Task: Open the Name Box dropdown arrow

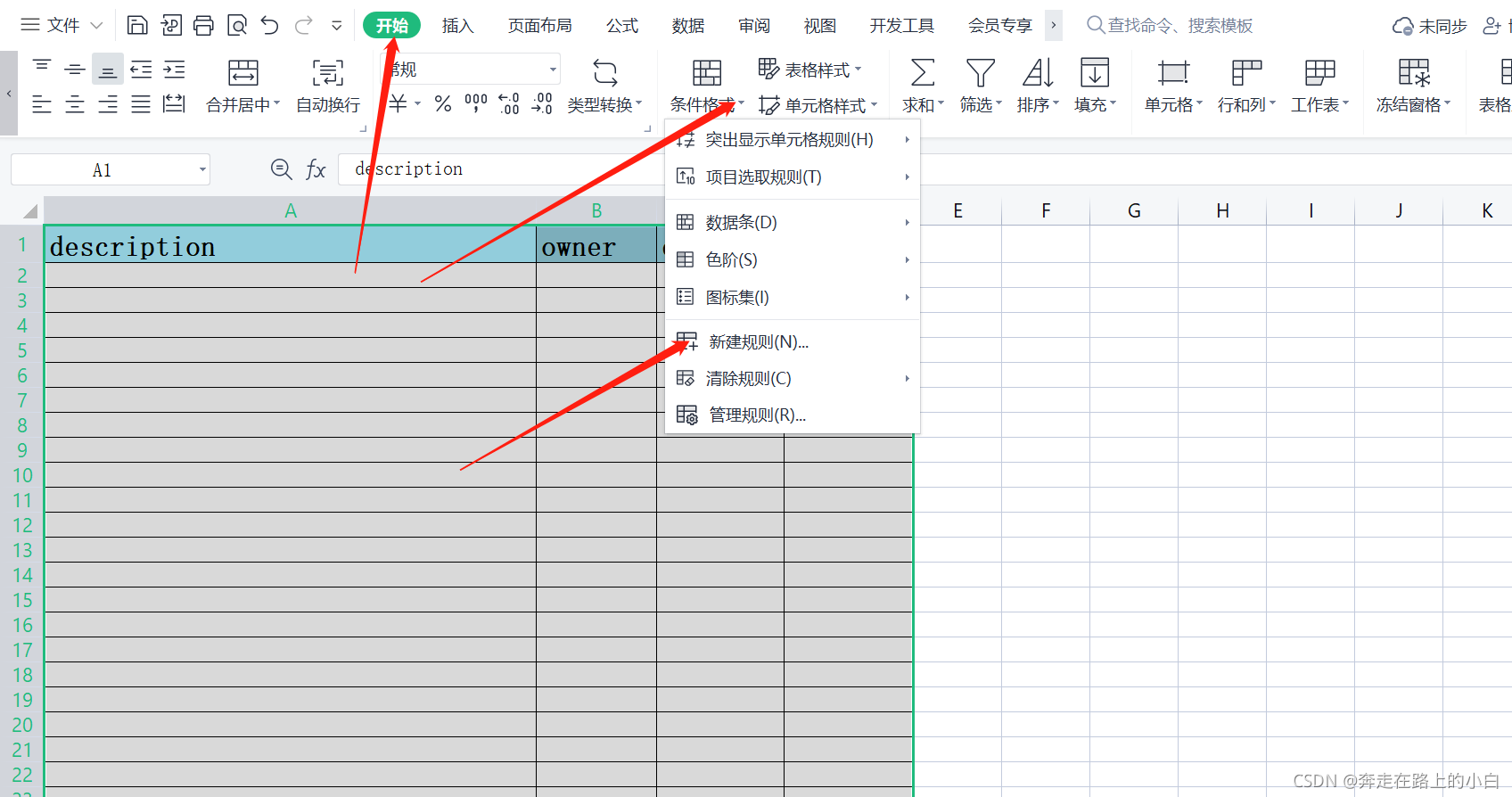Action: (202, 169)
